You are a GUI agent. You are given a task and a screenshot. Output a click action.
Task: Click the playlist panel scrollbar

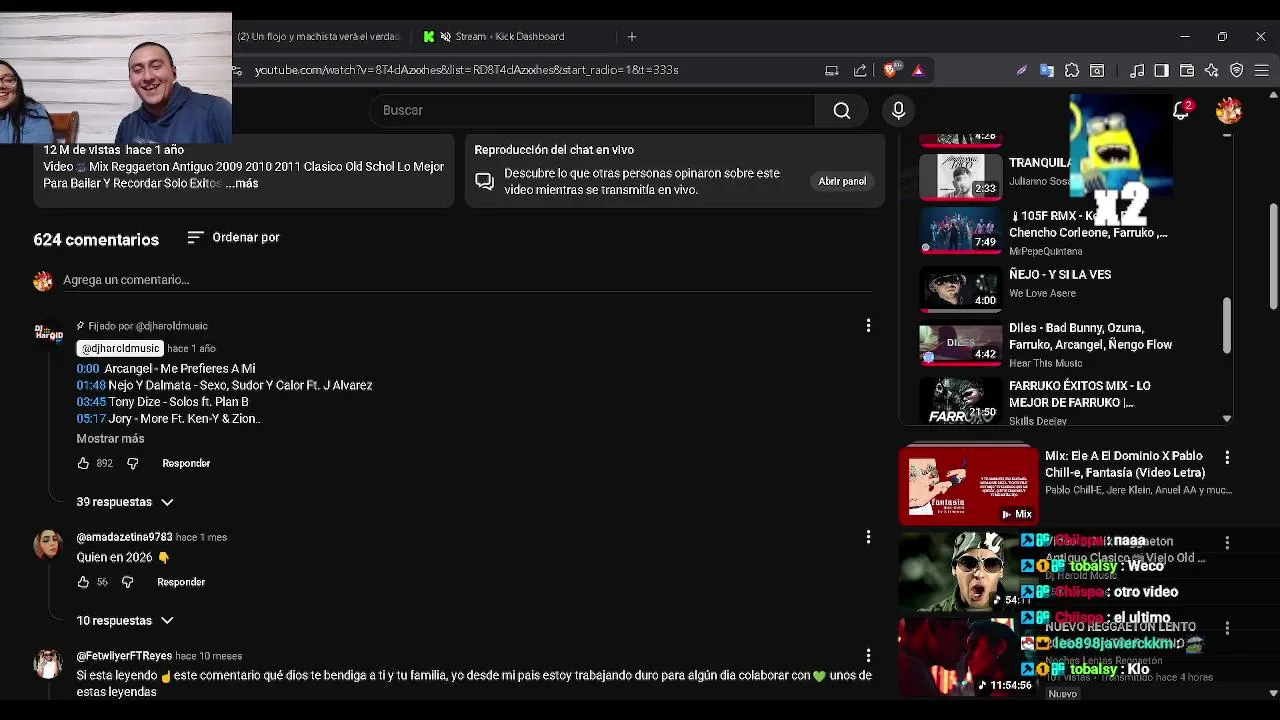click(1226, 326)
